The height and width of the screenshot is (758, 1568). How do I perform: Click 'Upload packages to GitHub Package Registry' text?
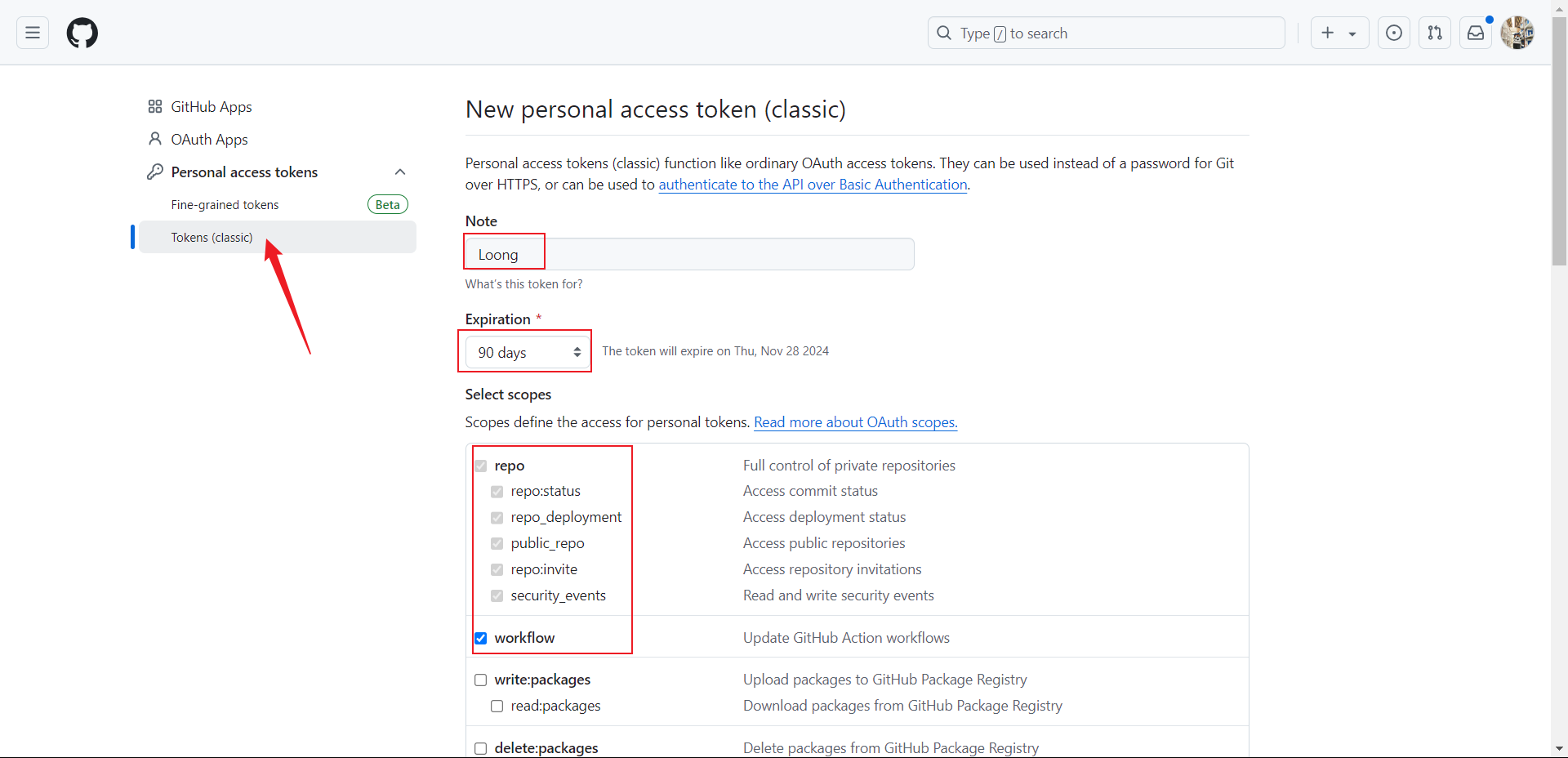click(x=885, y=680)
